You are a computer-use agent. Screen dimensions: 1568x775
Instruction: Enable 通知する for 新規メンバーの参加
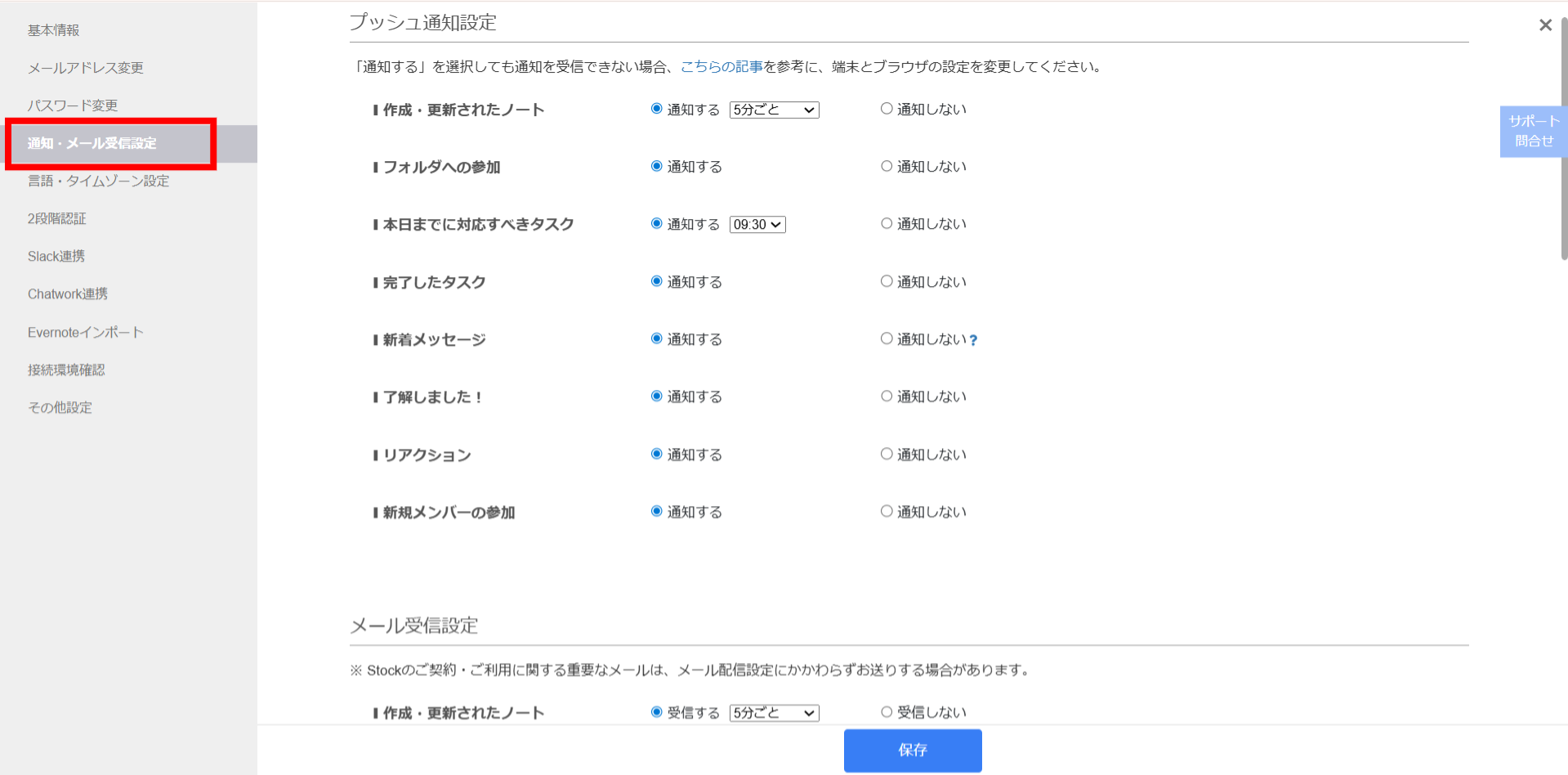coord(656,510)
